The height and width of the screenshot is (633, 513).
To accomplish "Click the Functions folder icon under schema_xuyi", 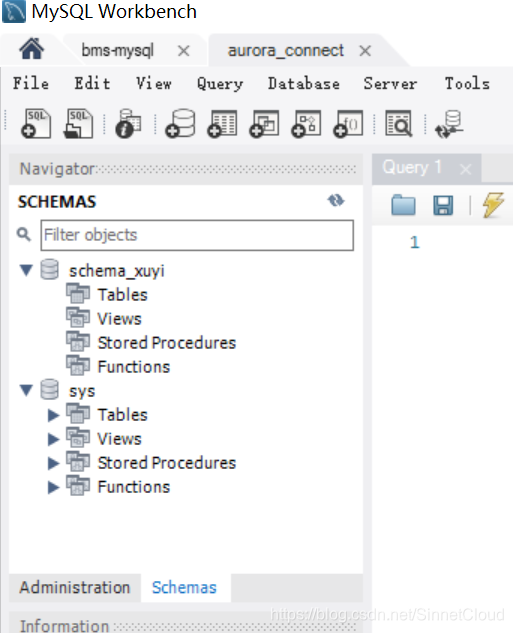I will click(x=78, y=366).
